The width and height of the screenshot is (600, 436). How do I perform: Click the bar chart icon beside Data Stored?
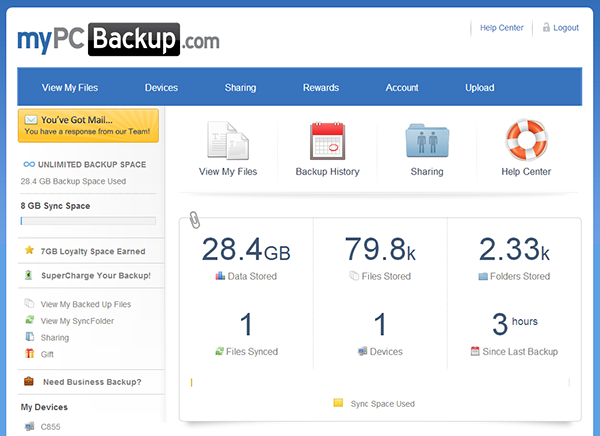[x=220, y=276]
